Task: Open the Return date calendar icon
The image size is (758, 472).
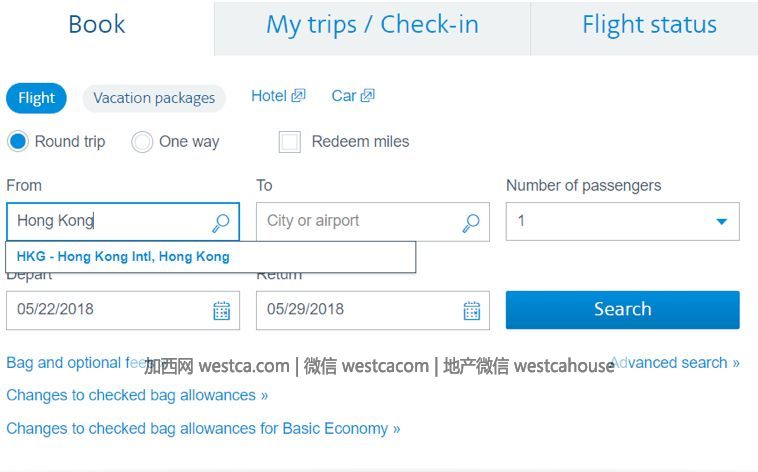Action: click(471, 310)
